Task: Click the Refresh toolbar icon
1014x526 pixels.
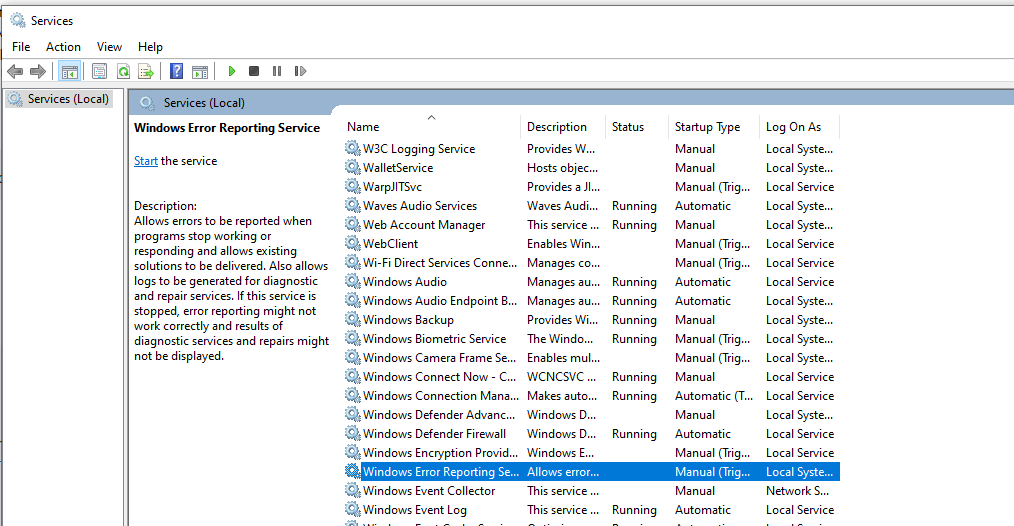Action: (123, 71)
